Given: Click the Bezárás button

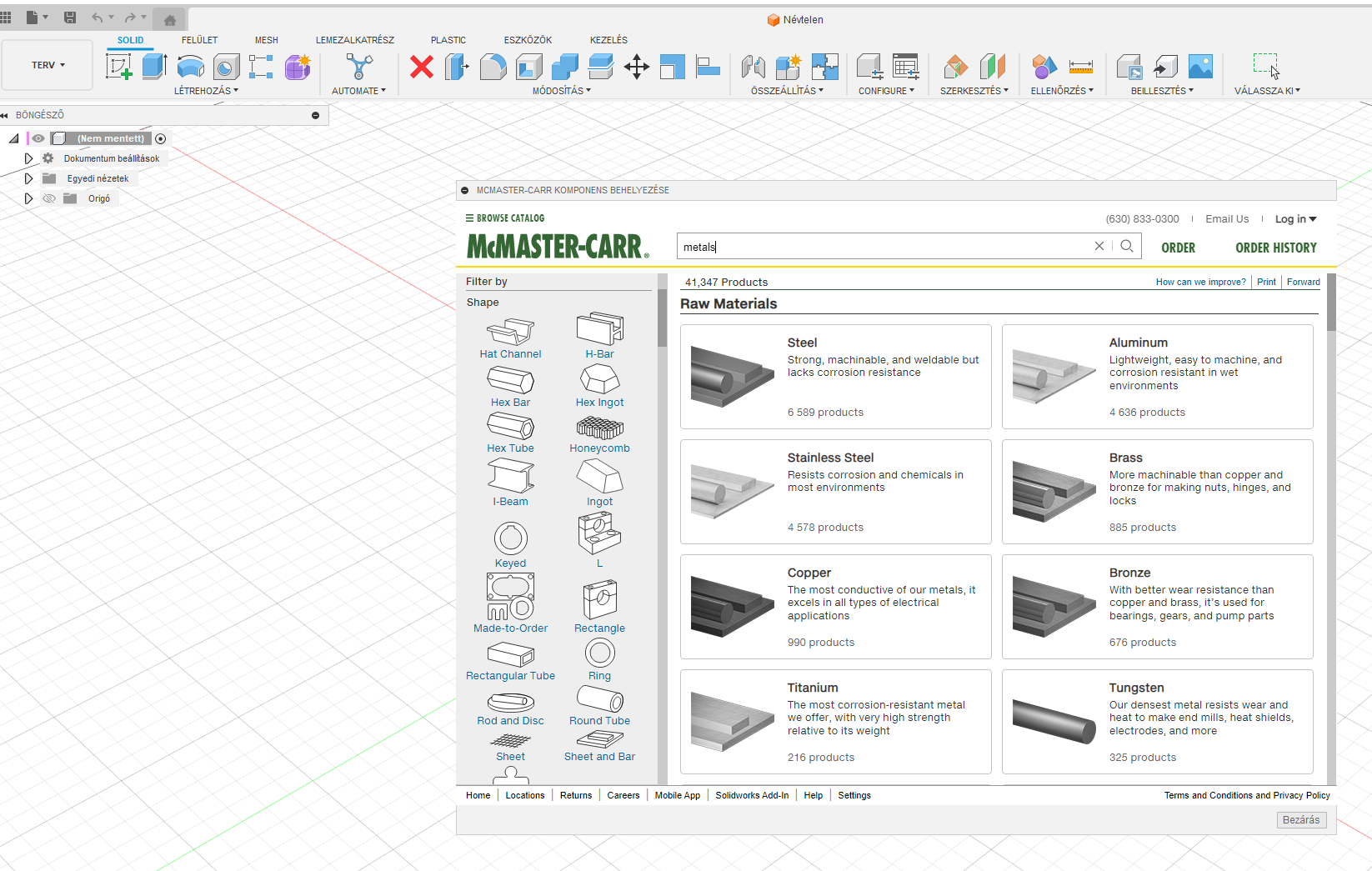Looking at the screenshot, I should 1301,820.
